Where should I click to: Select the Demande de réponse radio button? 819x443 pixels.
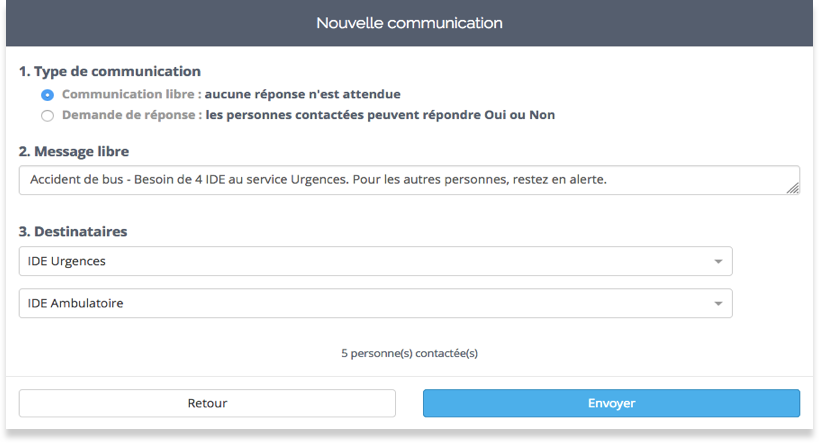(47, 116)
